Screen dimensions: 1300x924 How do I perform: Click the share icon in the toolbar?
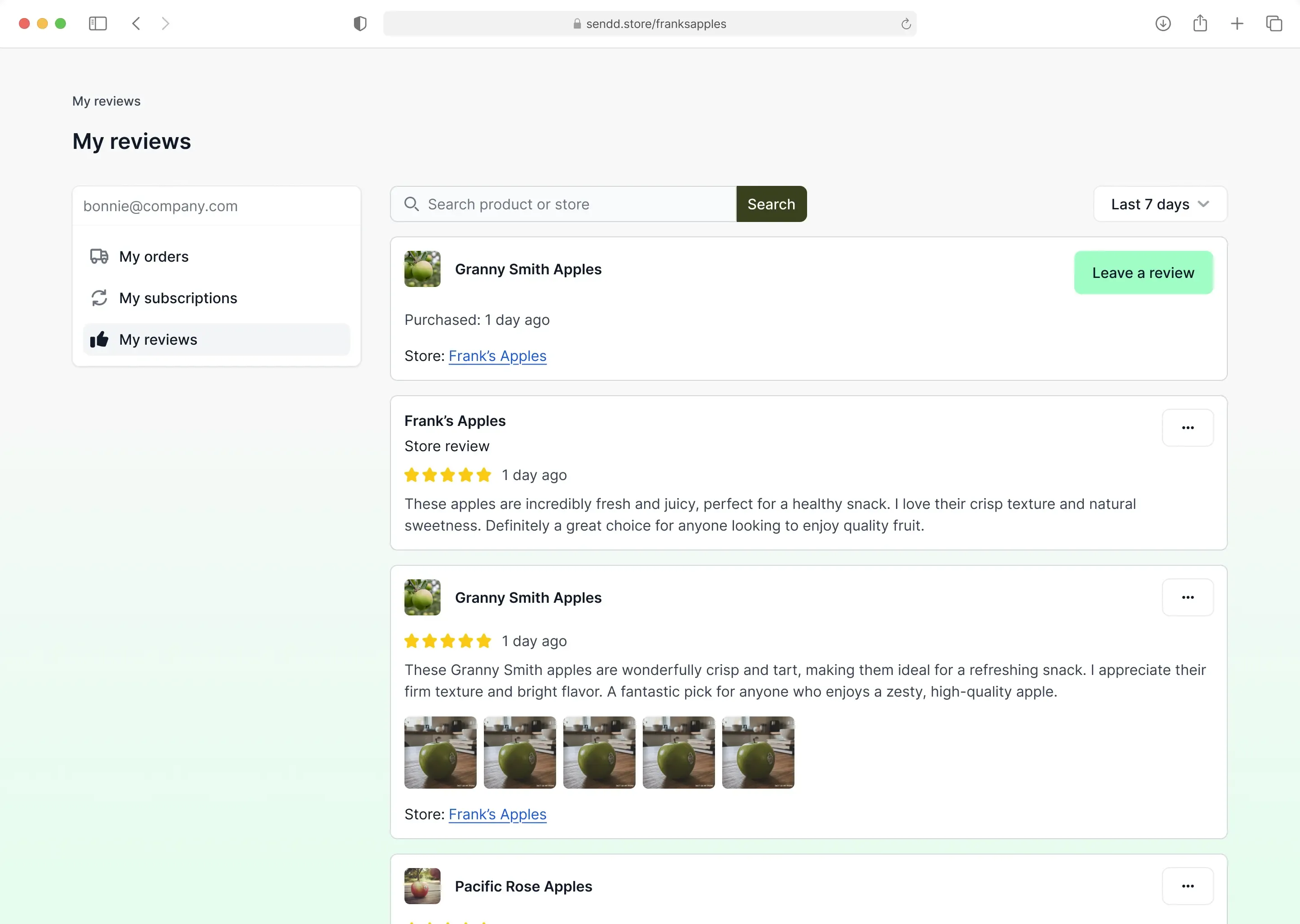tap(1200, 23)
